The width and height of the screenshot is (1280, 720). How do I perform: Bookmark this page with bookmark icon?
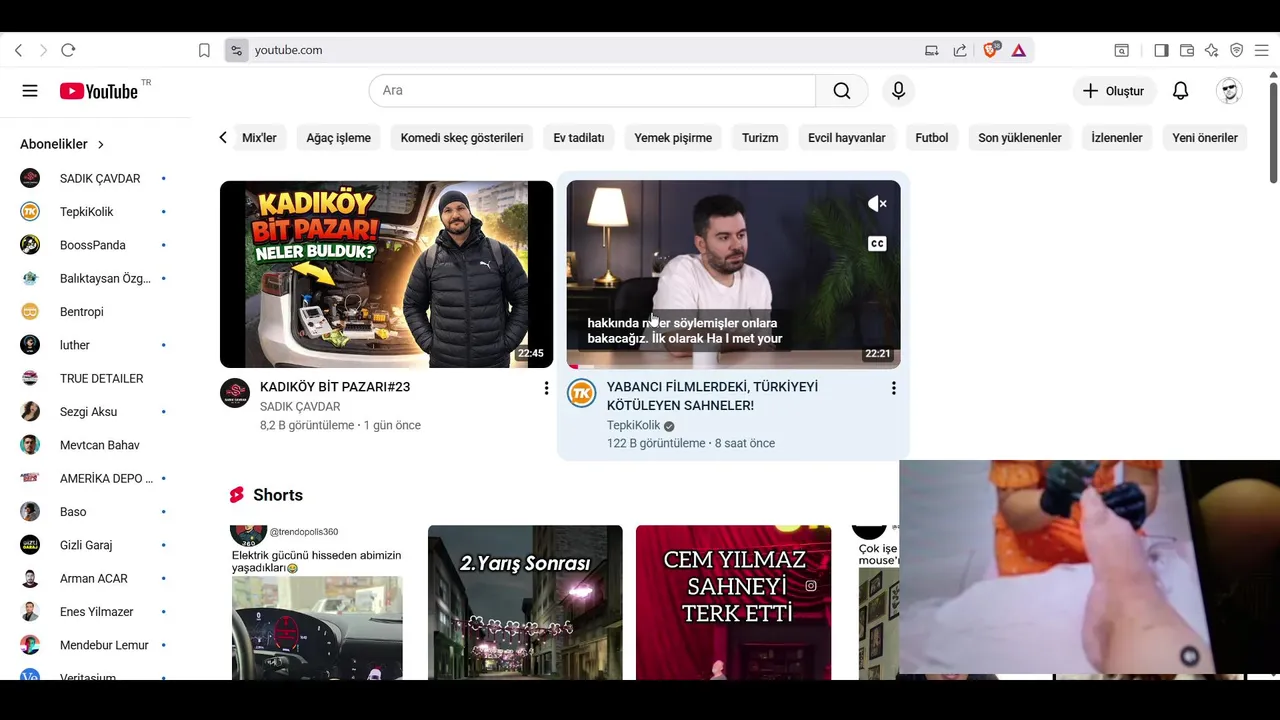click(x=204, y=50)
